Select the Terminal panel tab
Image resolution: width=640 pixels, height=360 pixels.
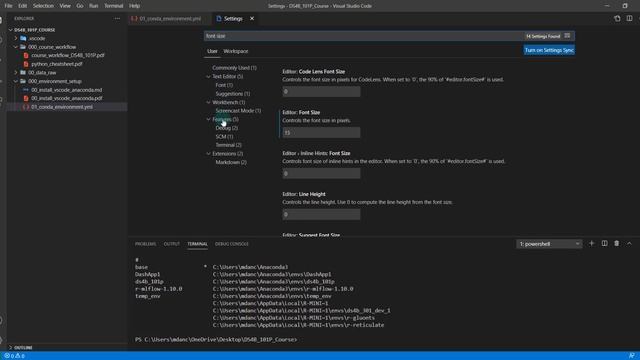198,244
